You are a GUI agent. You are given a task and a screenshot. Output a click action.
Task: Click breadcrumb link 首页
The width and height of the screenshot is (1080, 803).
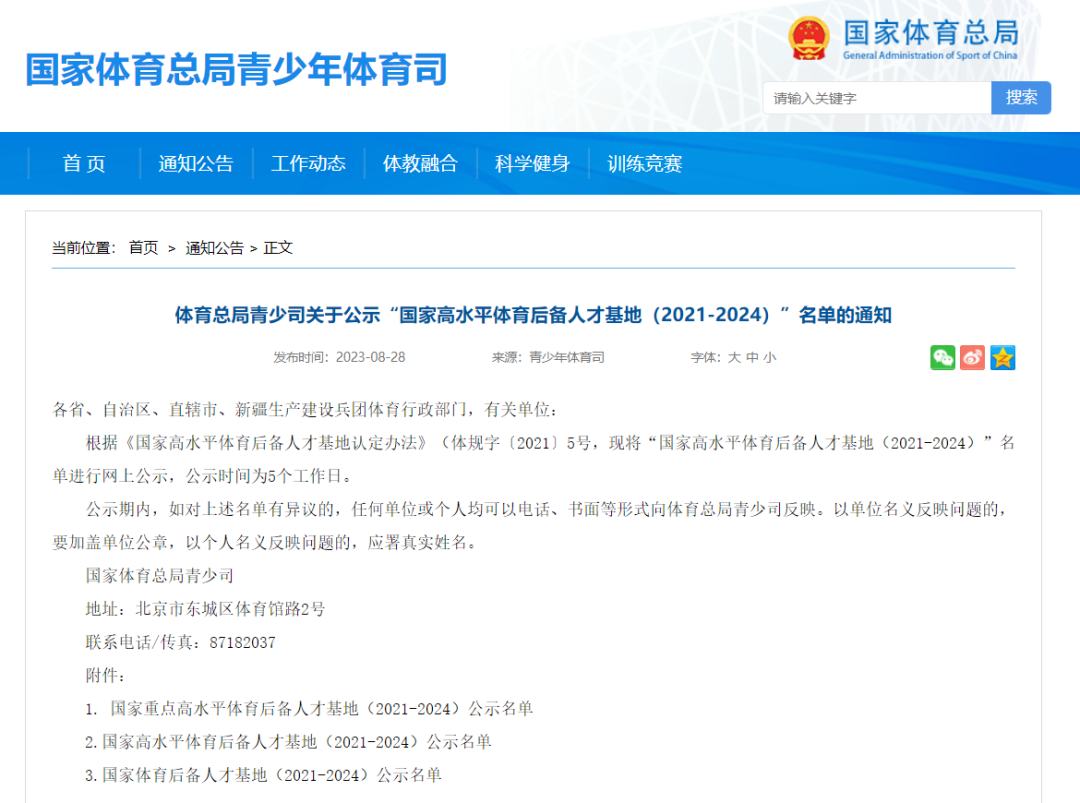tap(143, 248)
